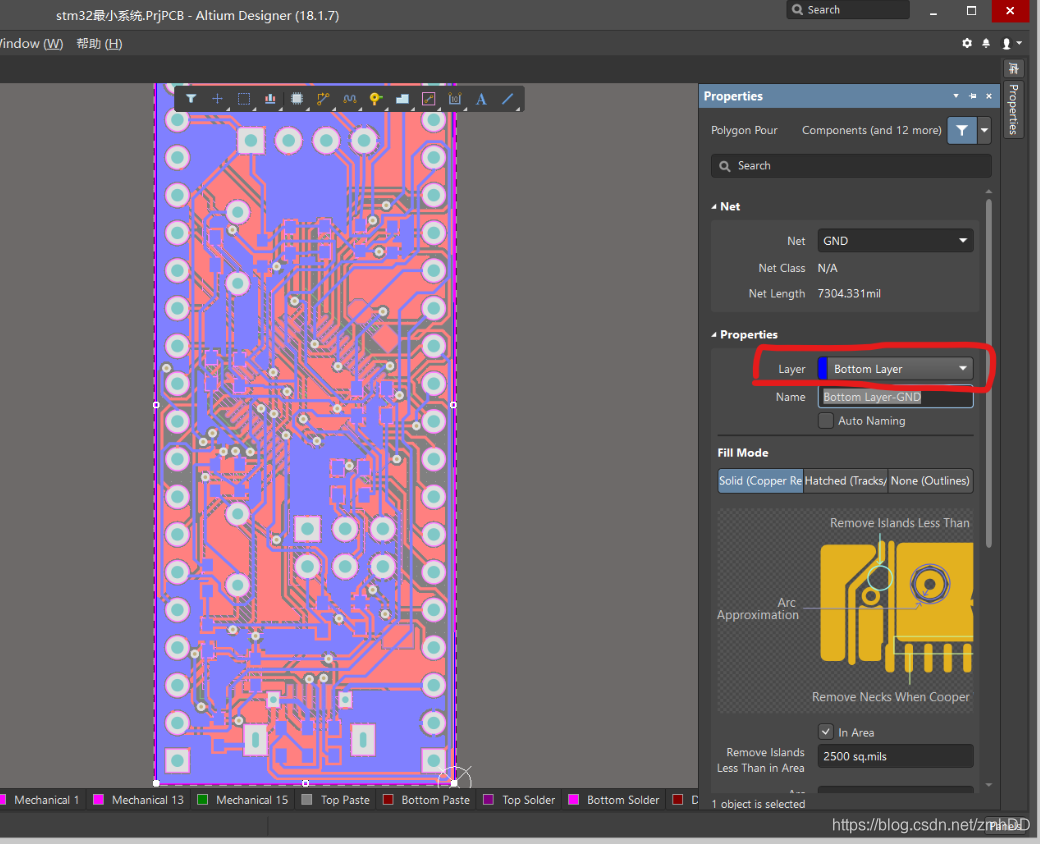Screen dimensions: 1040x844
Task: Select the place component chip icon
Action: click(297, 99)
